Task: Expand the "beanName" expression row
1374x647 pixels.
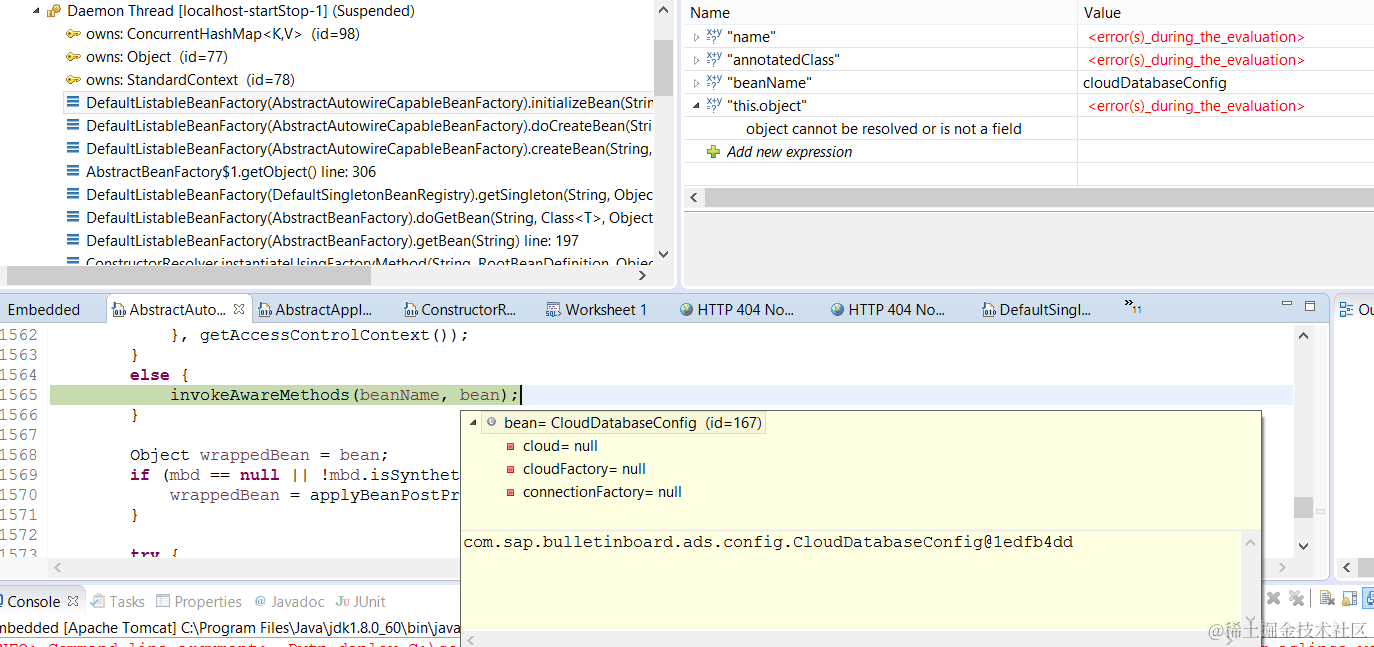Action: (697, 83)
